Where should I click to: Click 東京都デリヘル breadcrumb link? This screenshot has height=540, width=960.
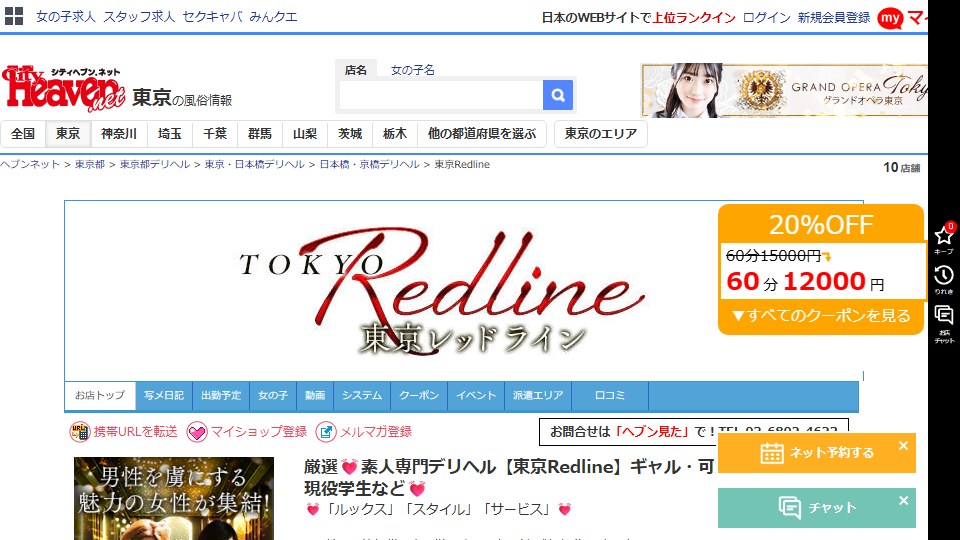pos(155,164)
